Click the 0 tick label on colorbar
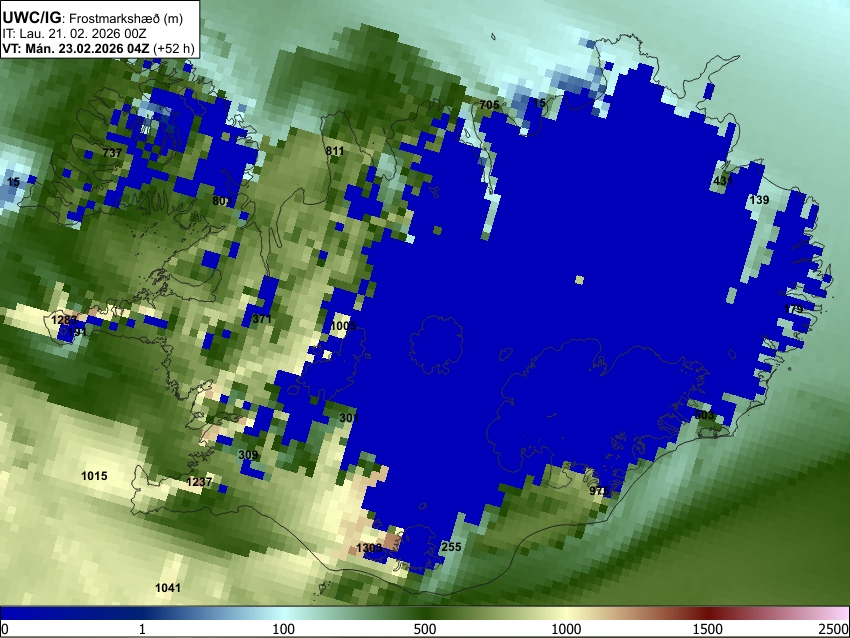Screen dimensions: 850x638 (5, 629)
